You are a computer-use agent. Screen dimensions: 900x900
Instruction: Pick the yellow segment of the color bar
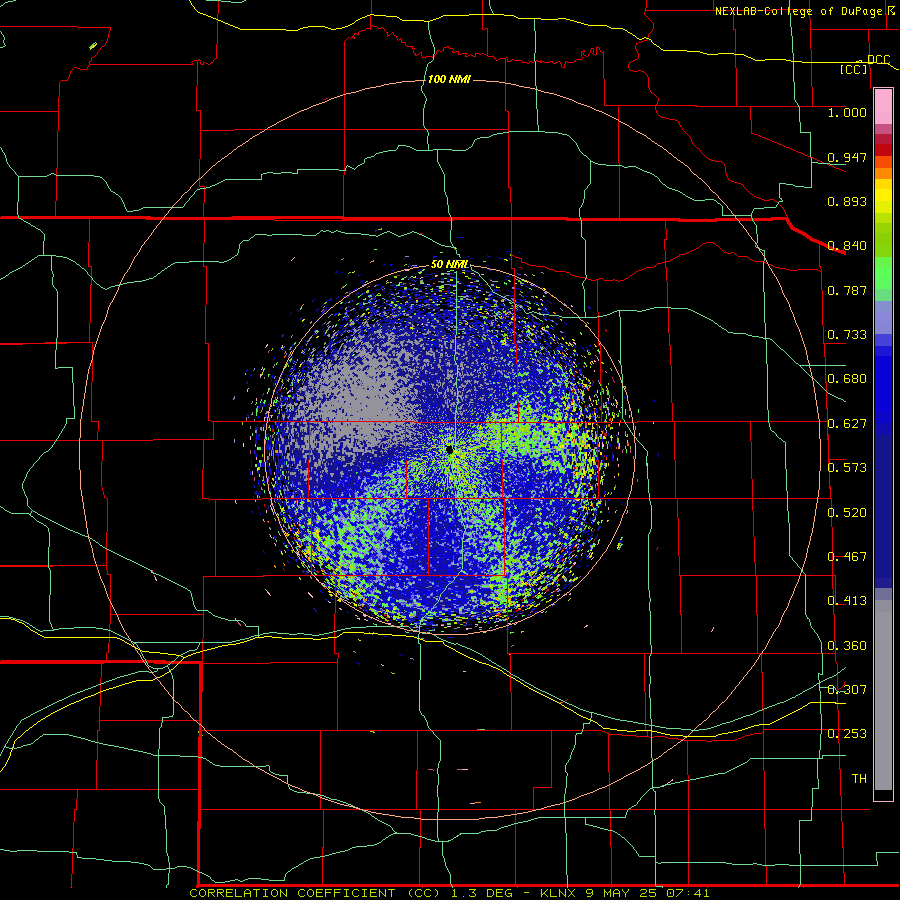pos(883,196)
